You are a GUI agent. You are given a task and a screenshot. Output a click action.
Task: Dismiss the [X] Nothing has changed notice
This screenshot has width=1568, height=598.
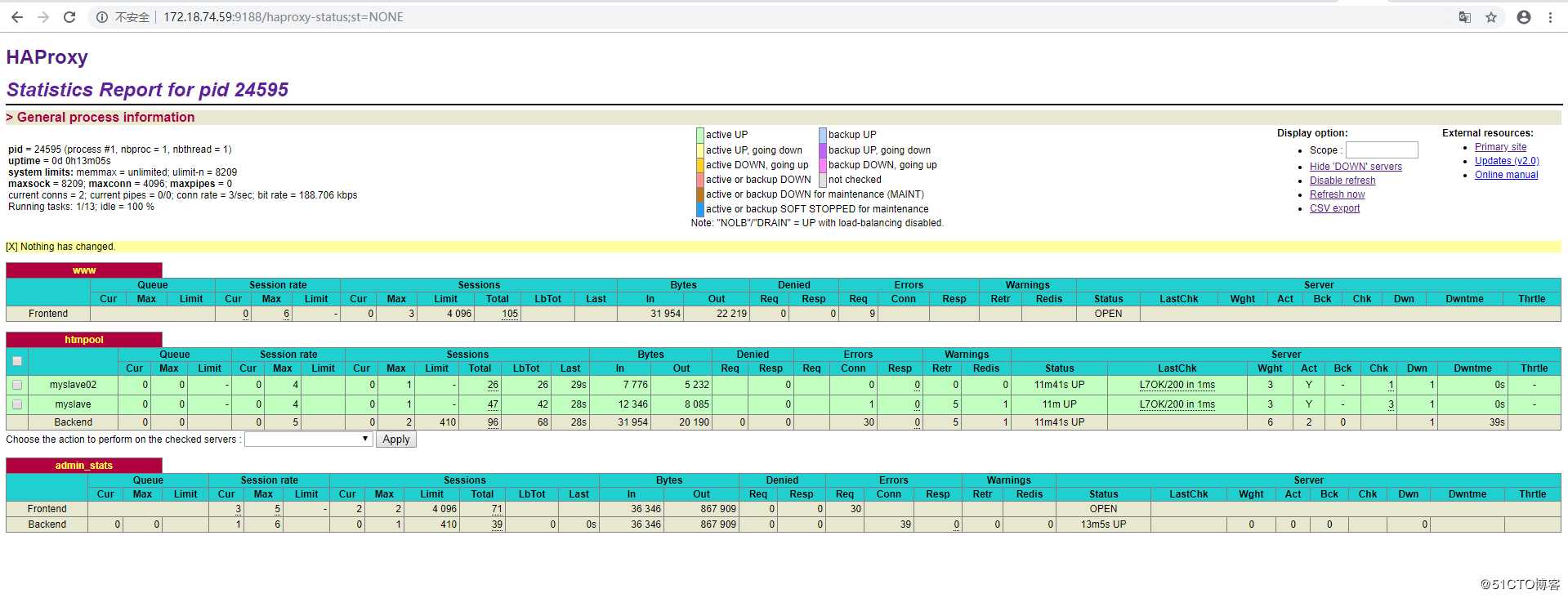11,247
